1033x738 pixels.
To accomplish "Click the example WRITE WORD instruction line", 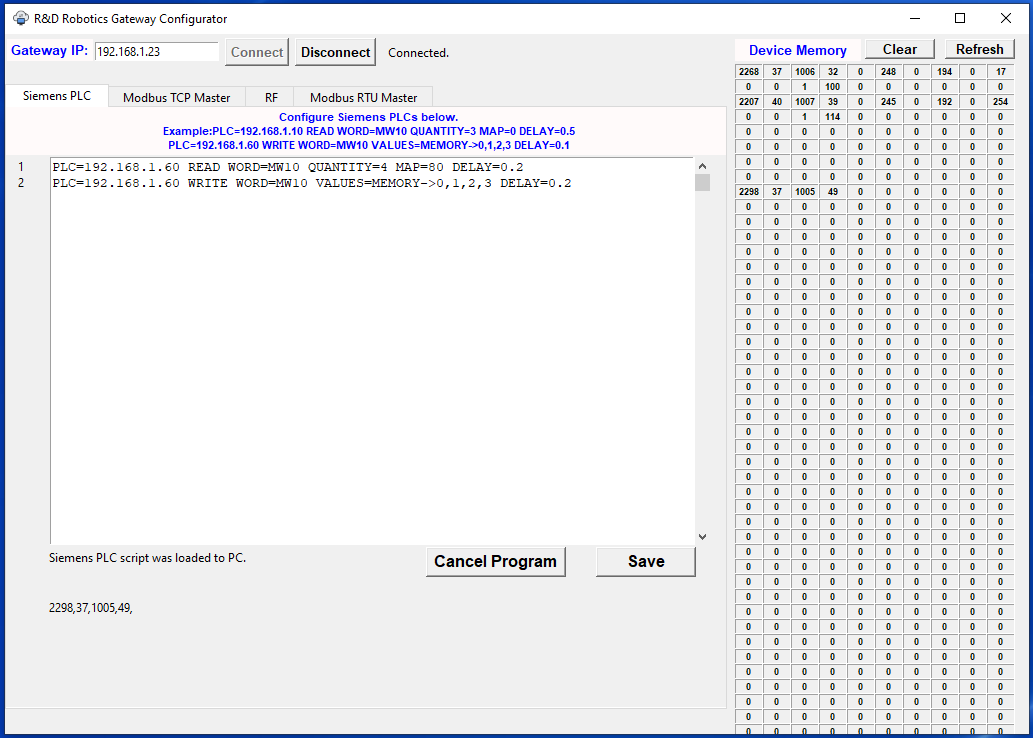I will tap(369, 145).
